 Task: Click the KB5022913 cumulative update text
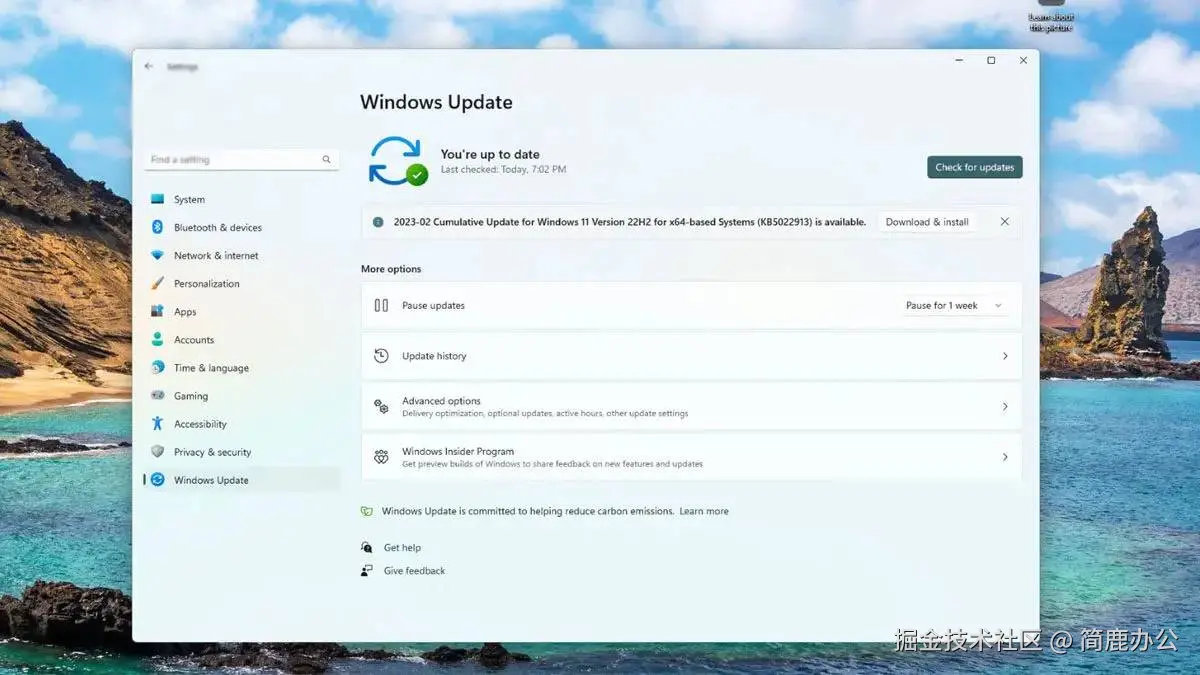630,222
